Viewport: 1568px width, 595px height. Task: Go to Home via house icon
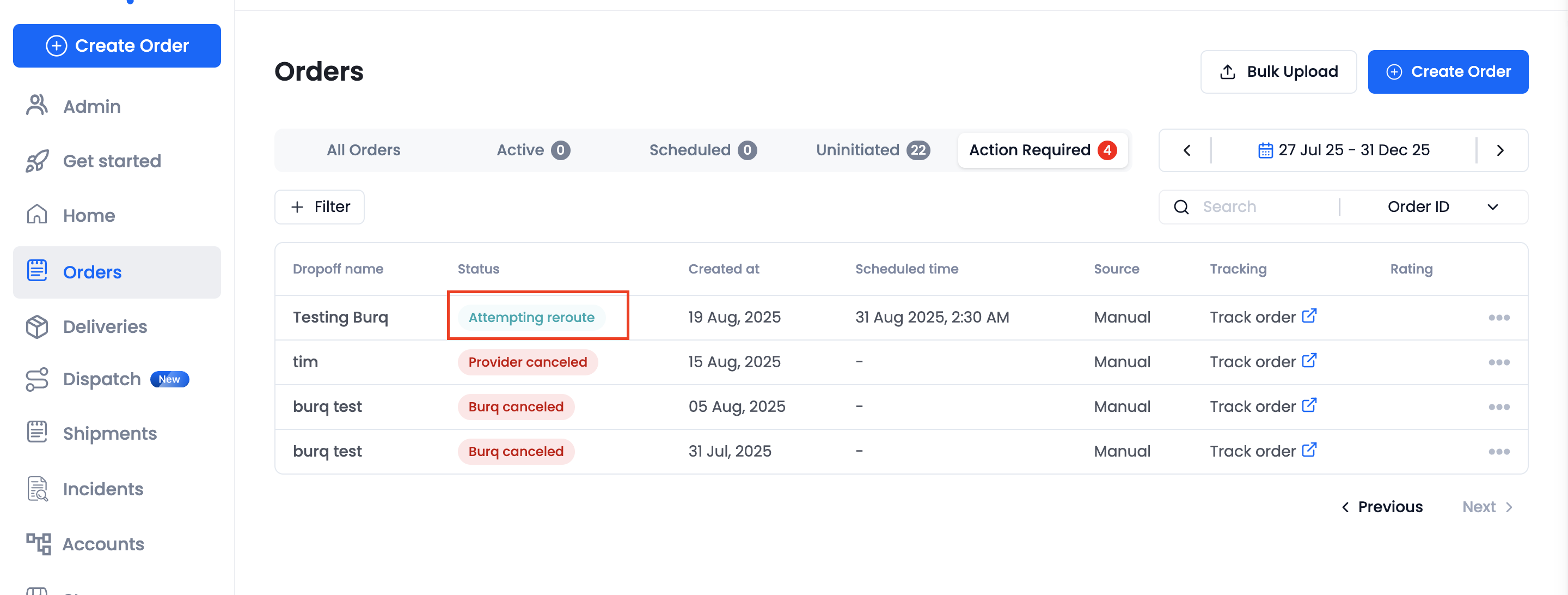[x=36, y=214]
